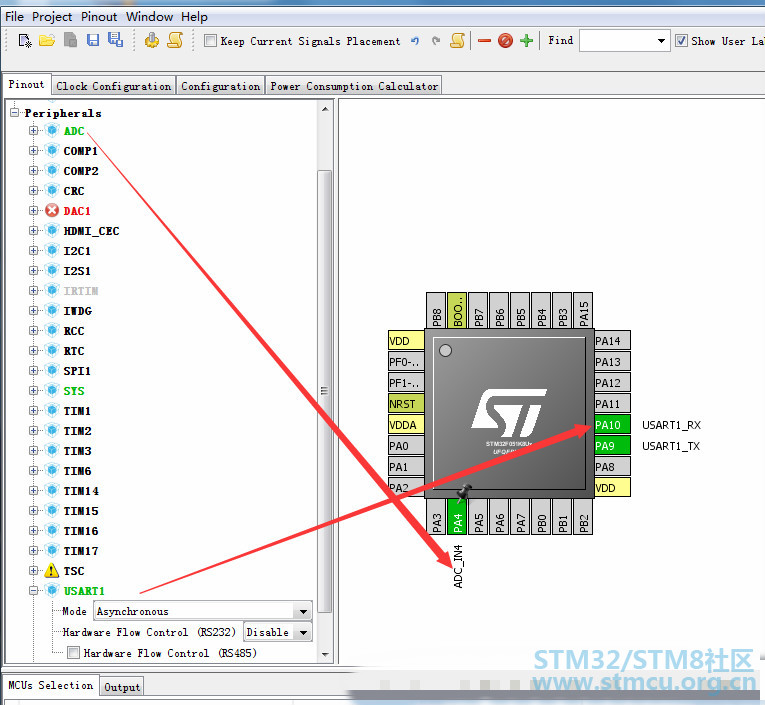Select the I2C1 peripheral

[77, 251]
